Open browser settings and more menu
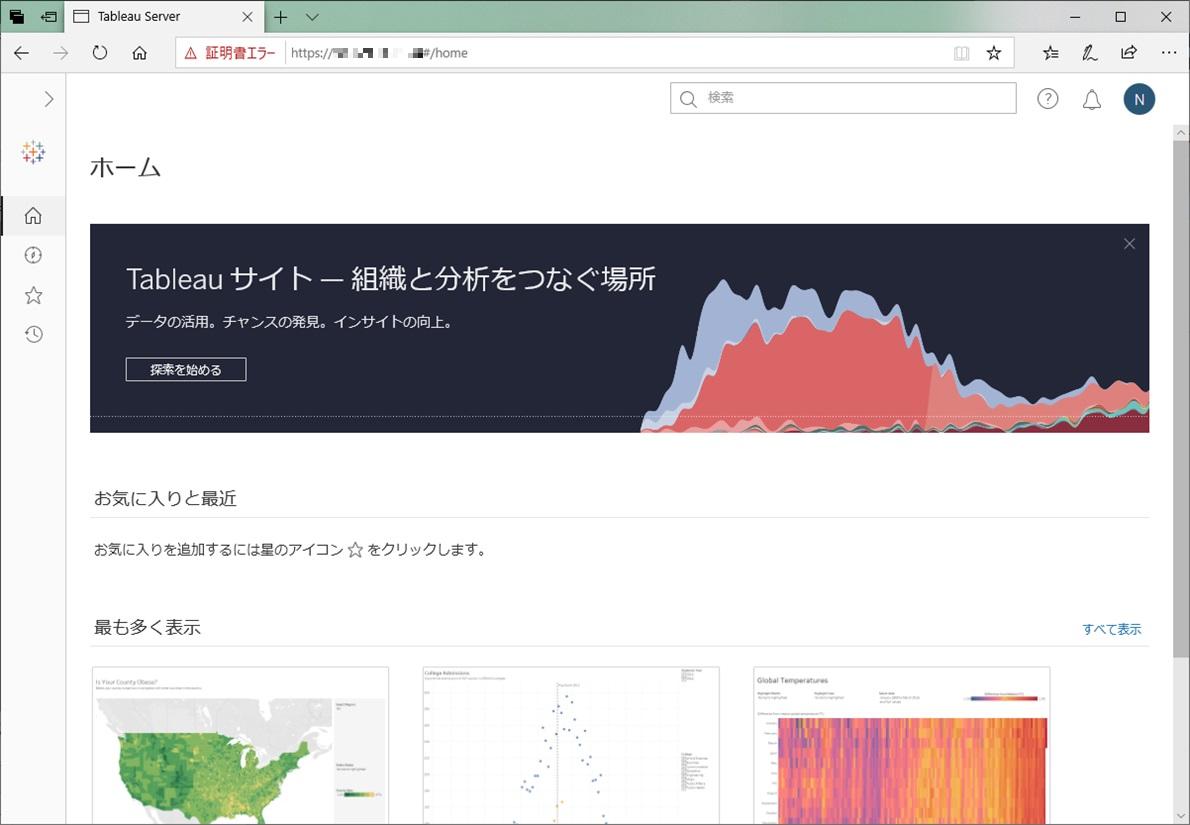This screenshot has height=825, width=1190. (x=1169, y=53)
